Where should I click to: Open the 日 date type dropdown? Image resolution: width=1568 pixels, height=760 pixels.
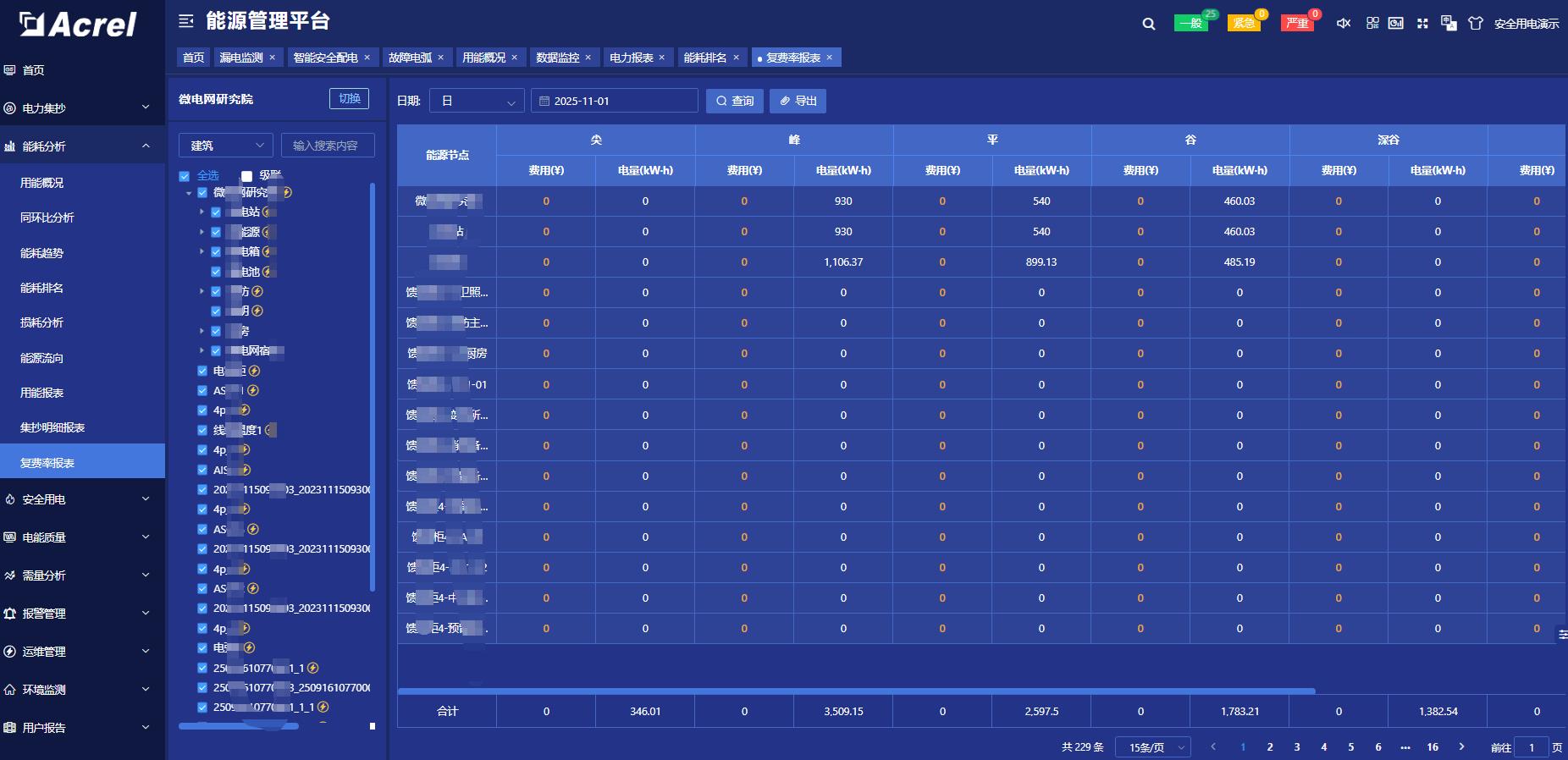pyautogui.click(x=477, y=101)
